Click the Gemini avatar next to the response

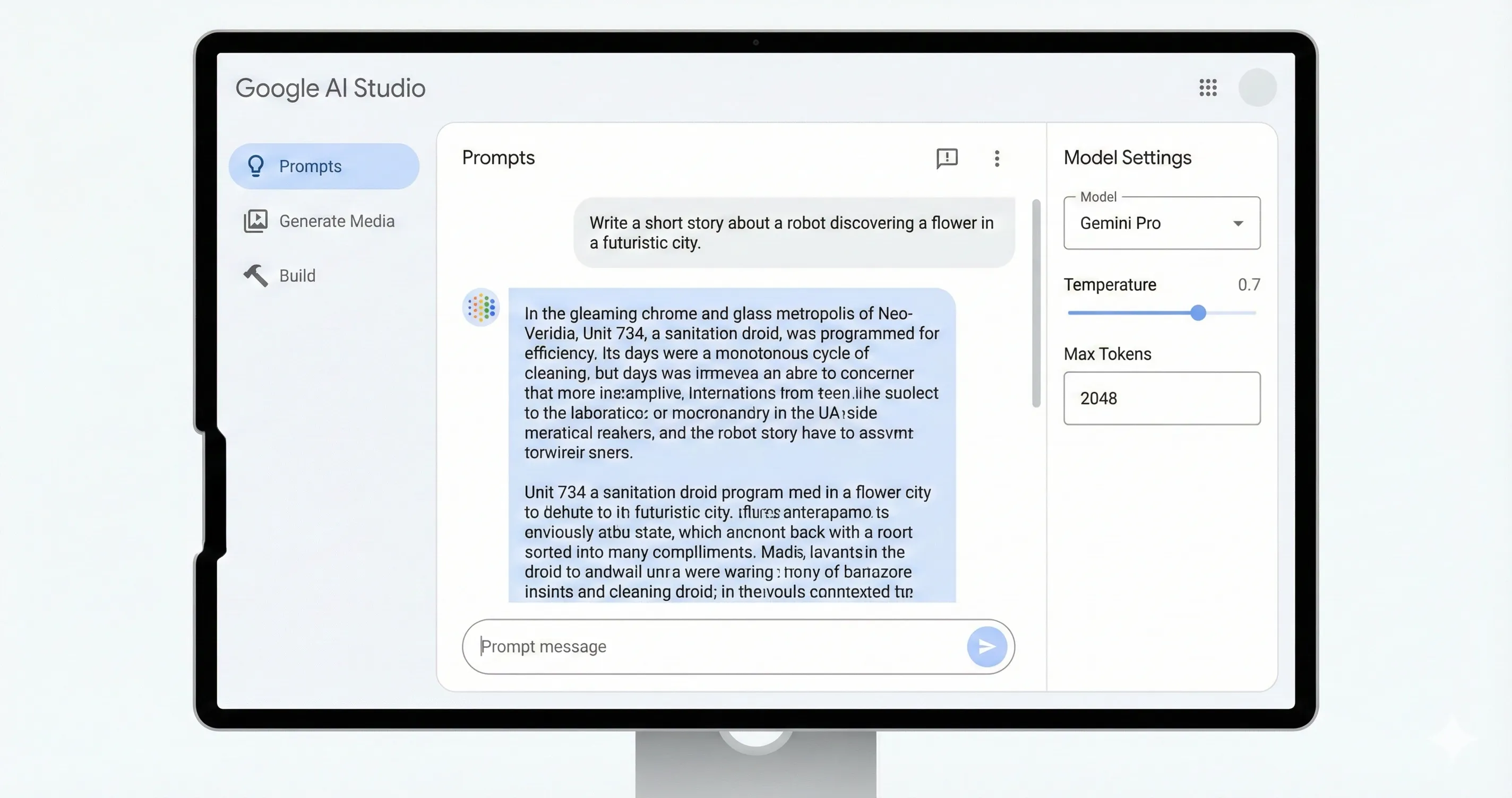click(x=480, y=307)
